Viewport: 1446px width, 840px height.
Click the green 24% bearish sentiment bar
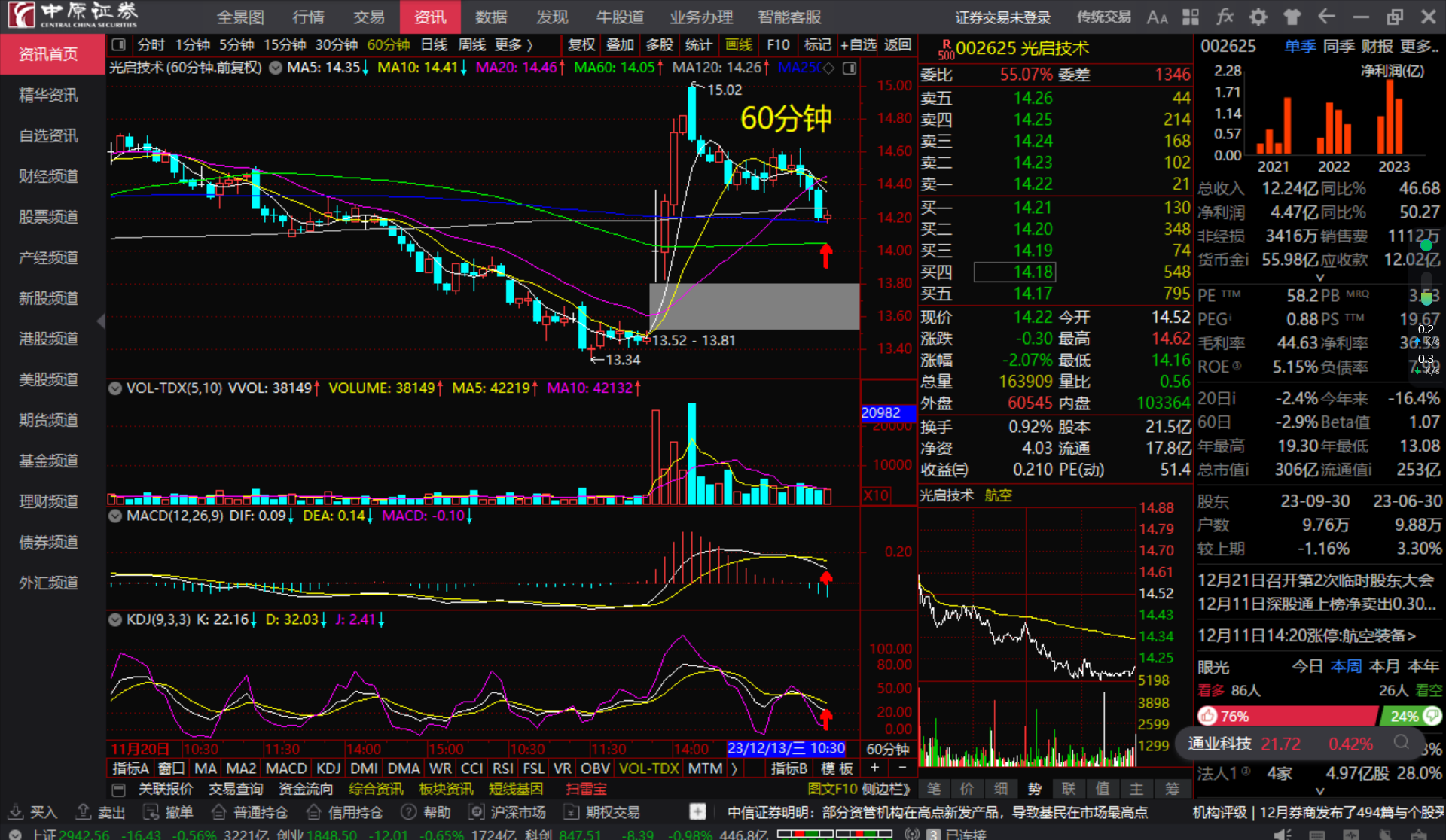[1410, 716]
